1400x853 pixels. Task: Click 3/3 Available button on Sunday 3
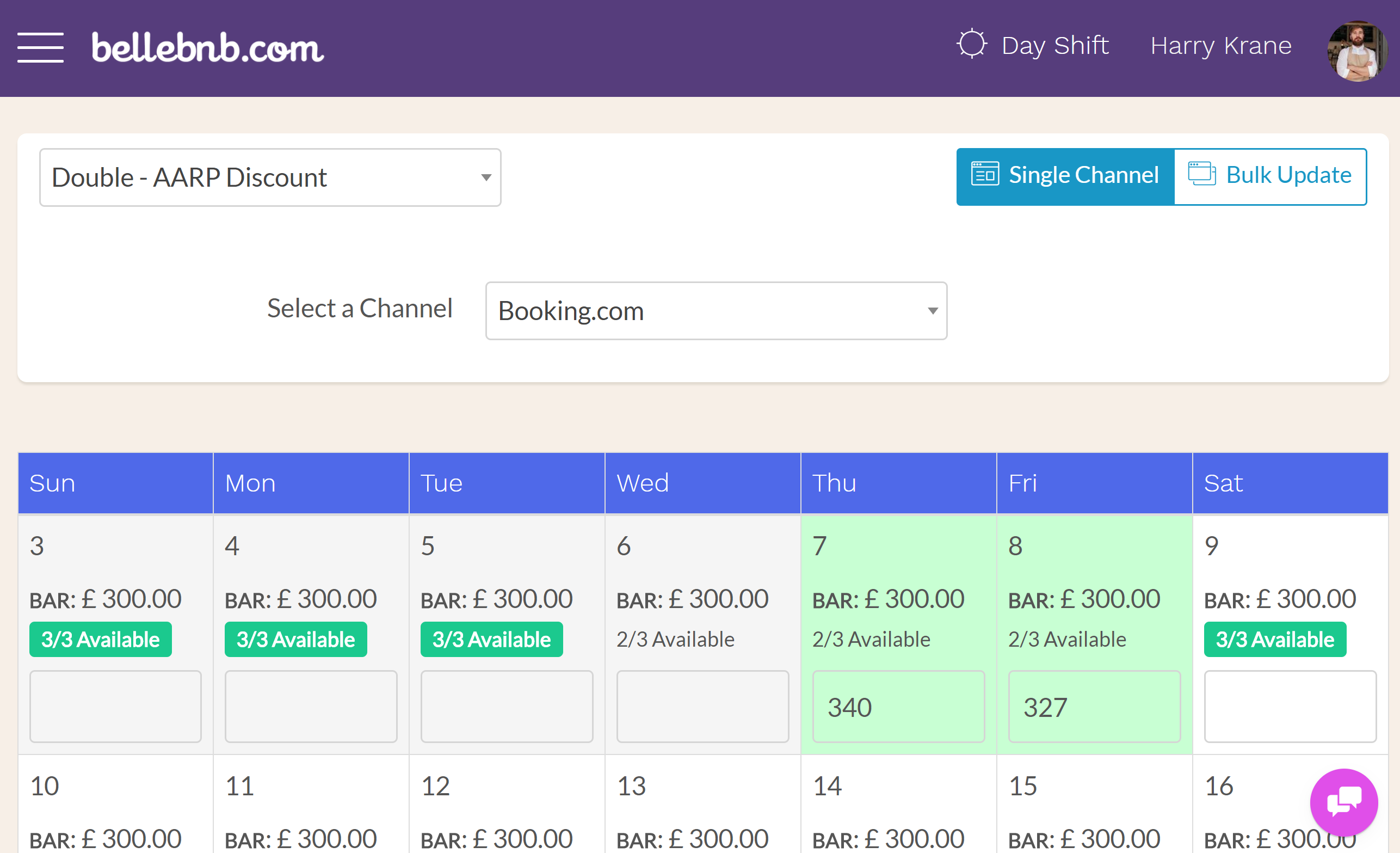(x=100, y=639)
